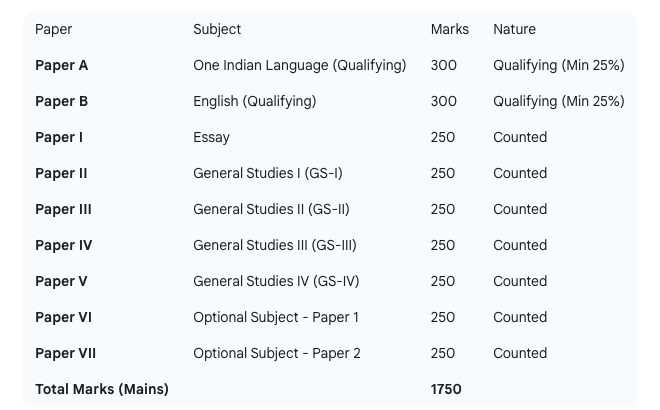Select the "Total Marks (Mains)" label

pyautogui.click(x=102, y=390)
